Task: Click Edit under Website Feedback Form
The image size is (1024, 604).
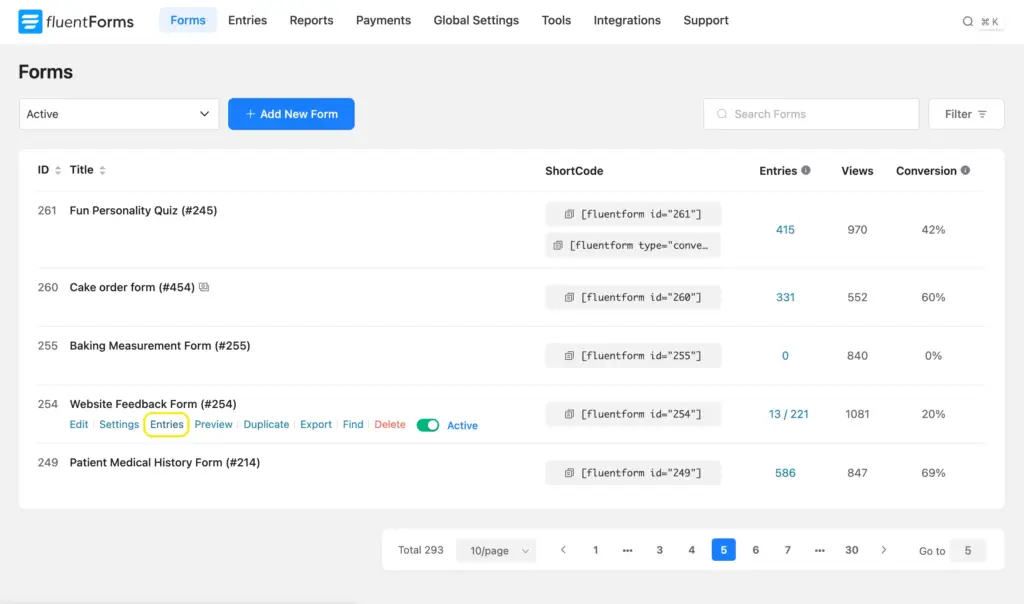Action: pyautogui.click(x=78, y=424)
